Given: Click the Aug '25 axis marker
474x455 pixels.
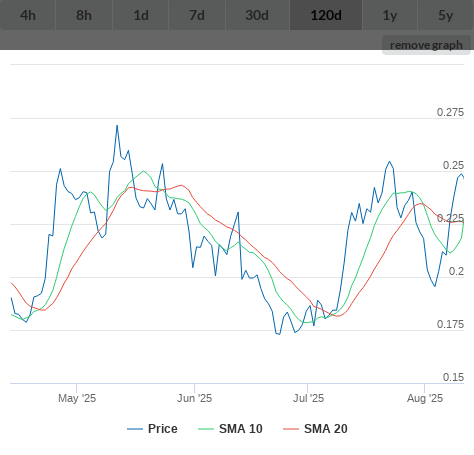Looking at the screenshot, I should [x=425, y=398].
